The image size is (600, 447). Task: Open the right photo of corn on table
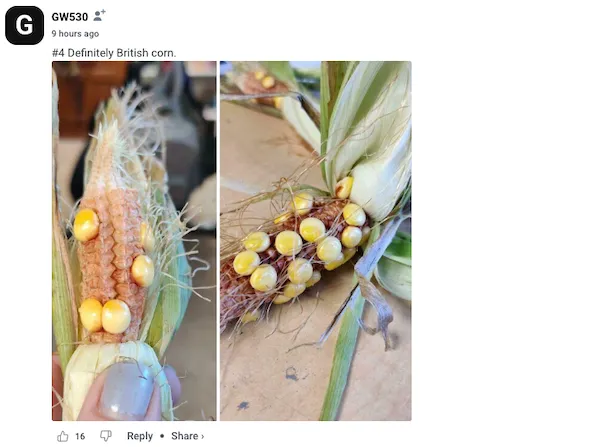point(315,240)
